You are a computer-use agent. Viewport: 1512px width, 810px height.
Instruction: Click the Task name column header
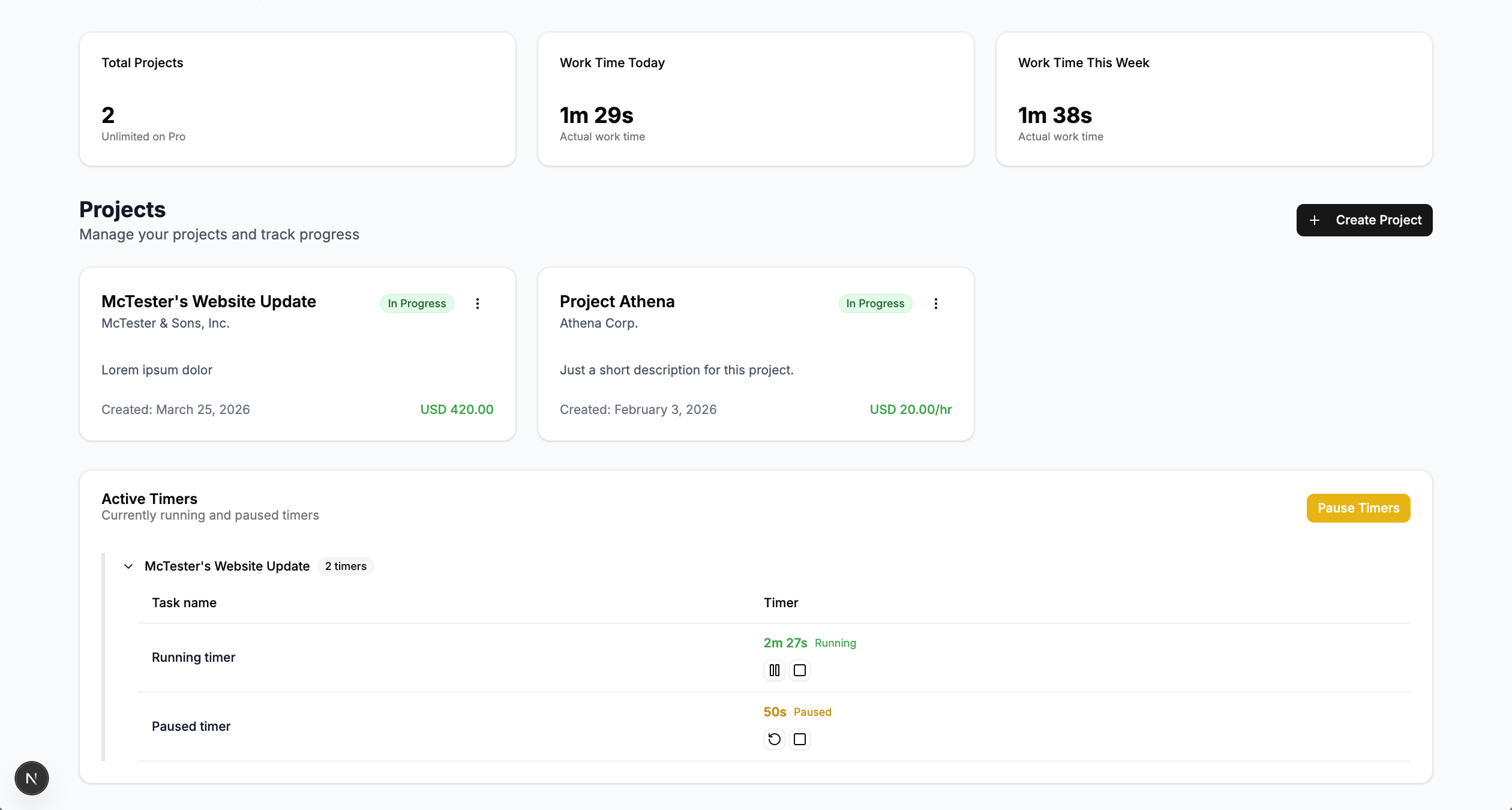(184, 603)
